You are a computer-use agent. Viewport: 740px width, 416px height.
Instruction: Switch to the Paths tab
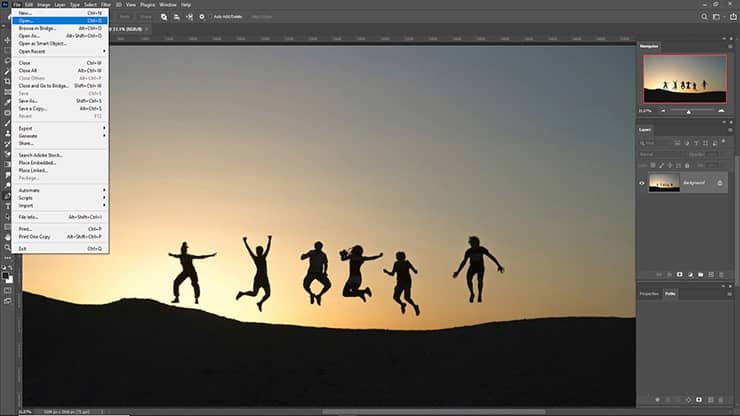(670, 294)
